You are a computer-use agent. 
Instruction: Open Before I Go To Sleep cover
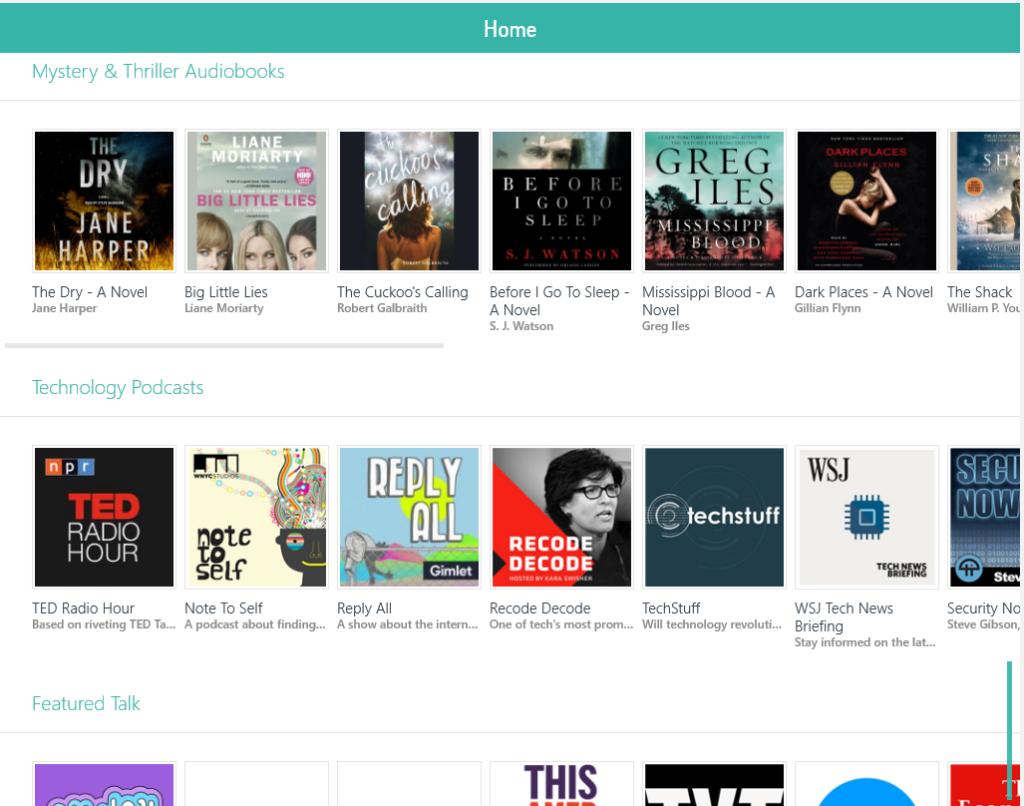click(562, 201)
